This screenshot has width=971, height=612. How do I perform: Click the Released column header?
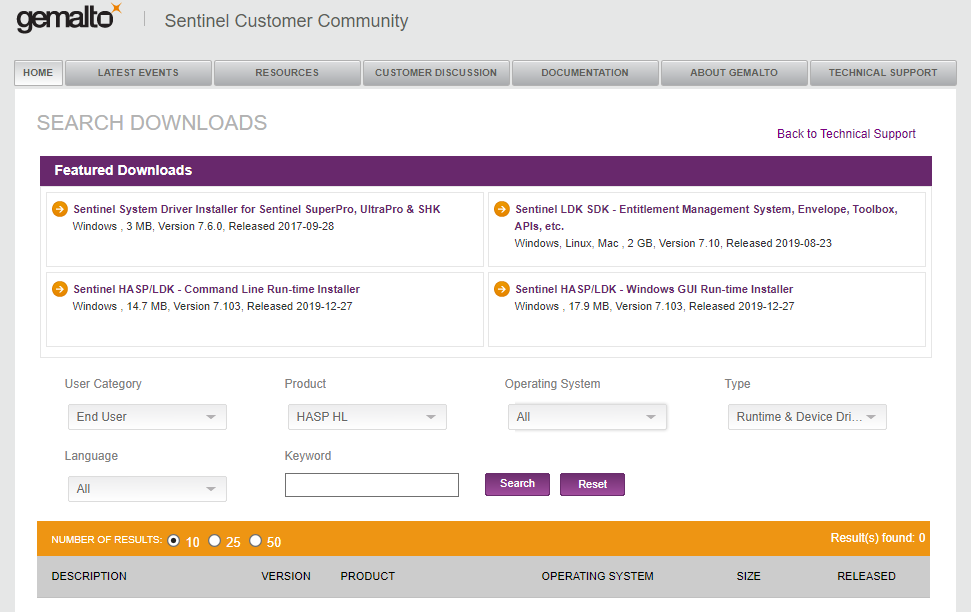point(866,576)
